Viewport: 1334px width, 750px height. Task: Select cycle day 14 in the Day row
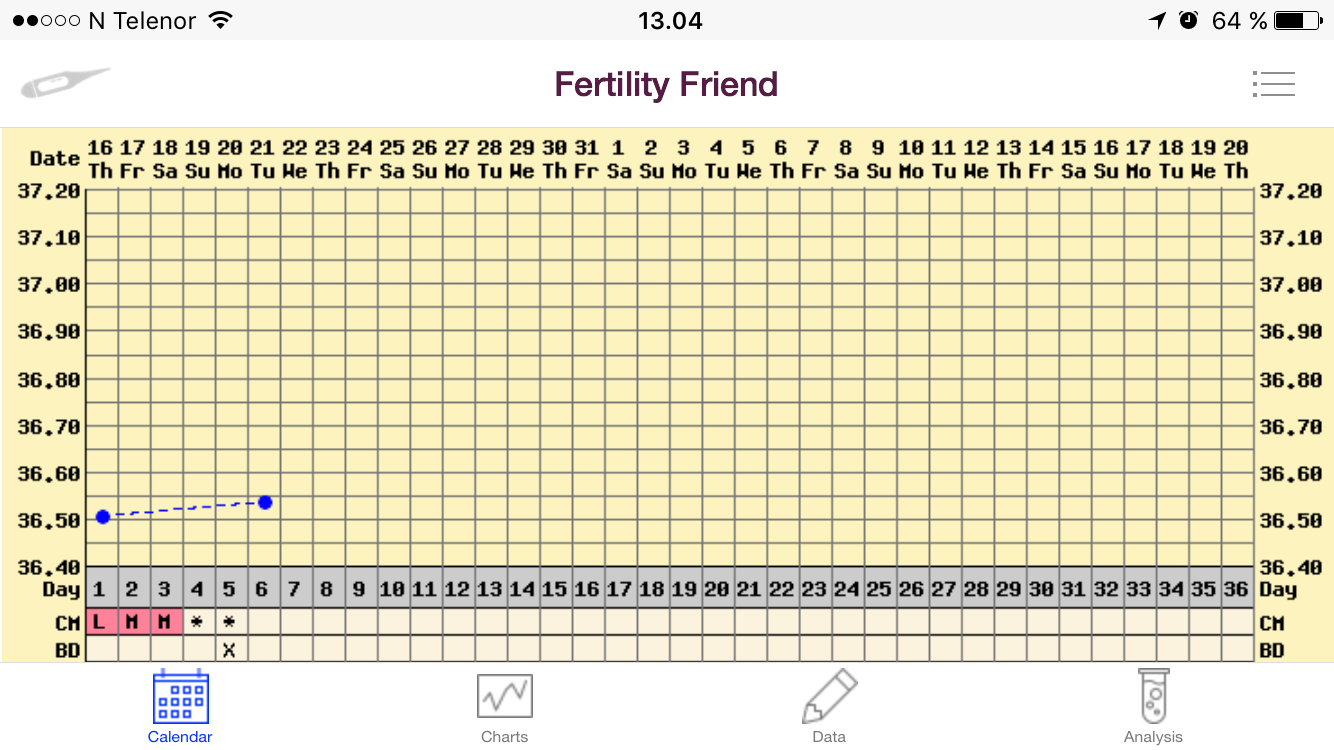point(522,590)
